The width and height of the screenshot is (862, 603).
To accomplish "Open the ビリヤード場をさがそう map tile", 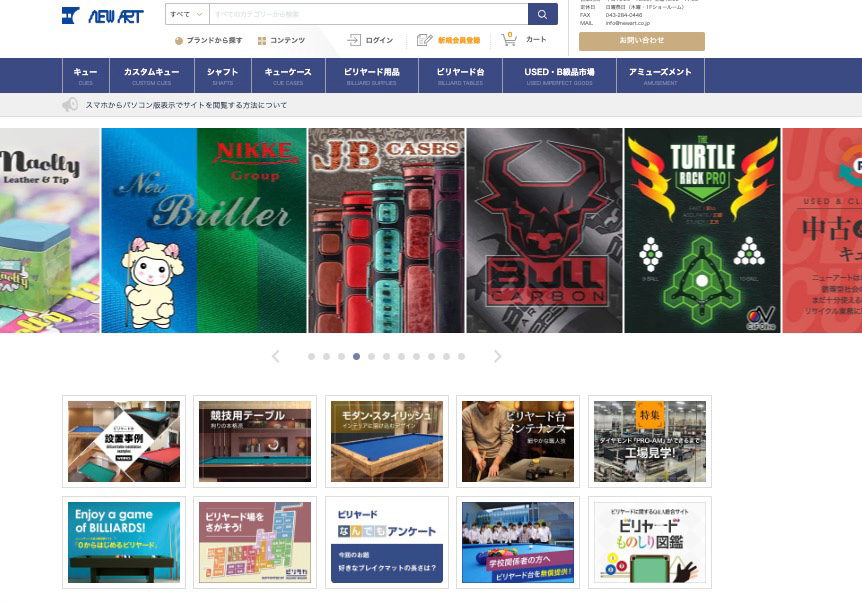I will [x=255, y=543].
